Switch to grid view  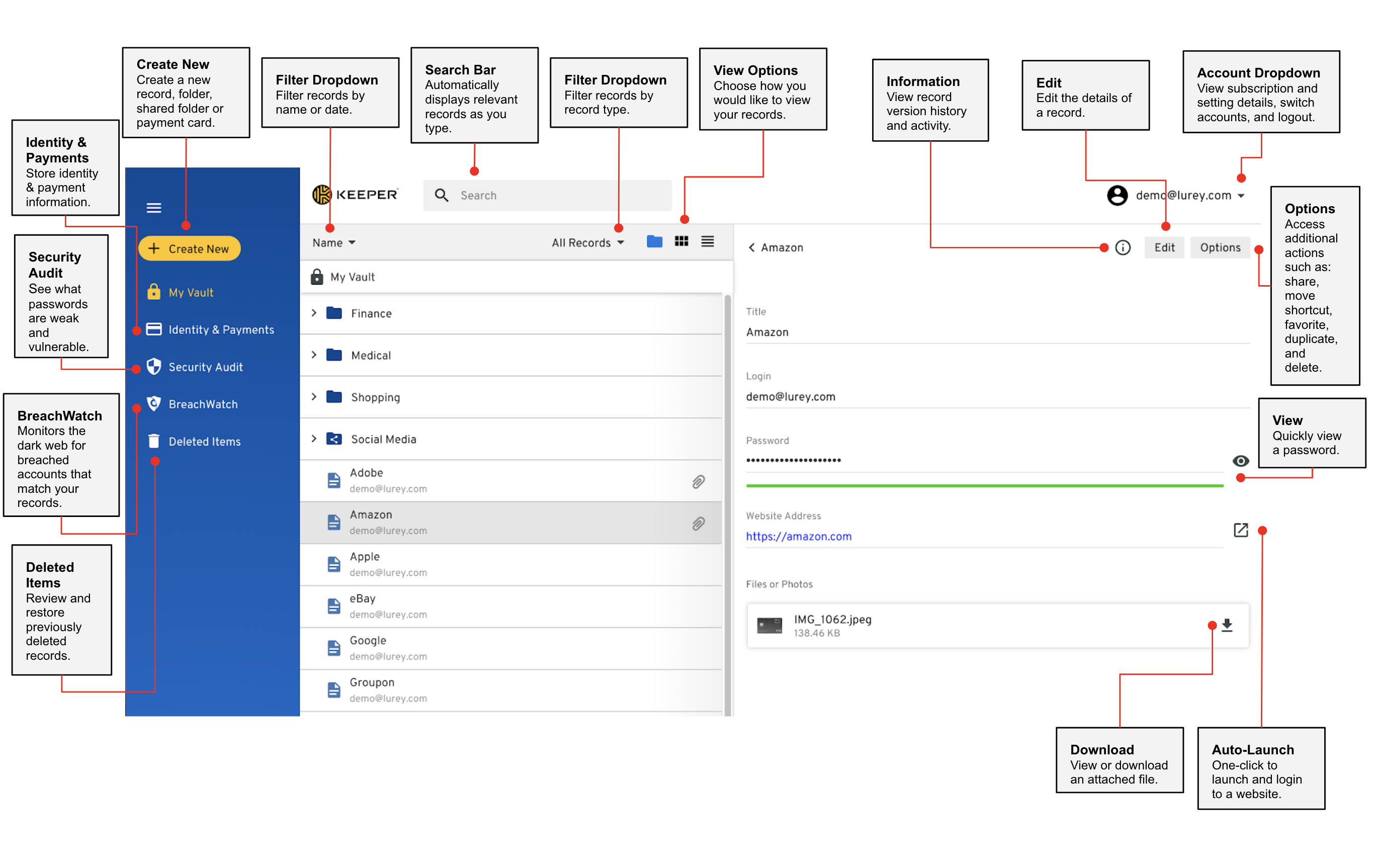pos(681,241)
